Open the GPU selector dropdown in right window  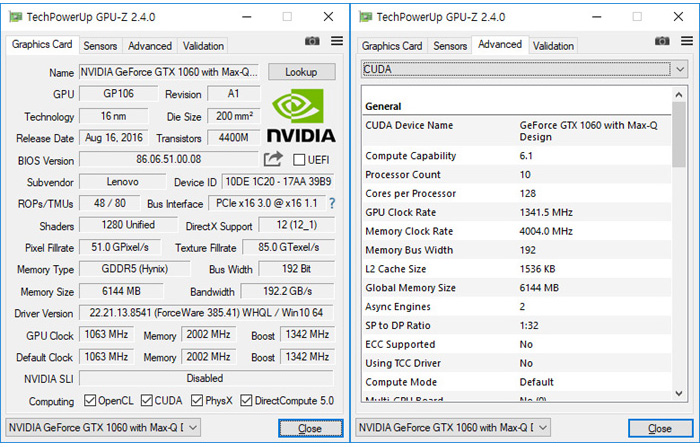(453, 427)
